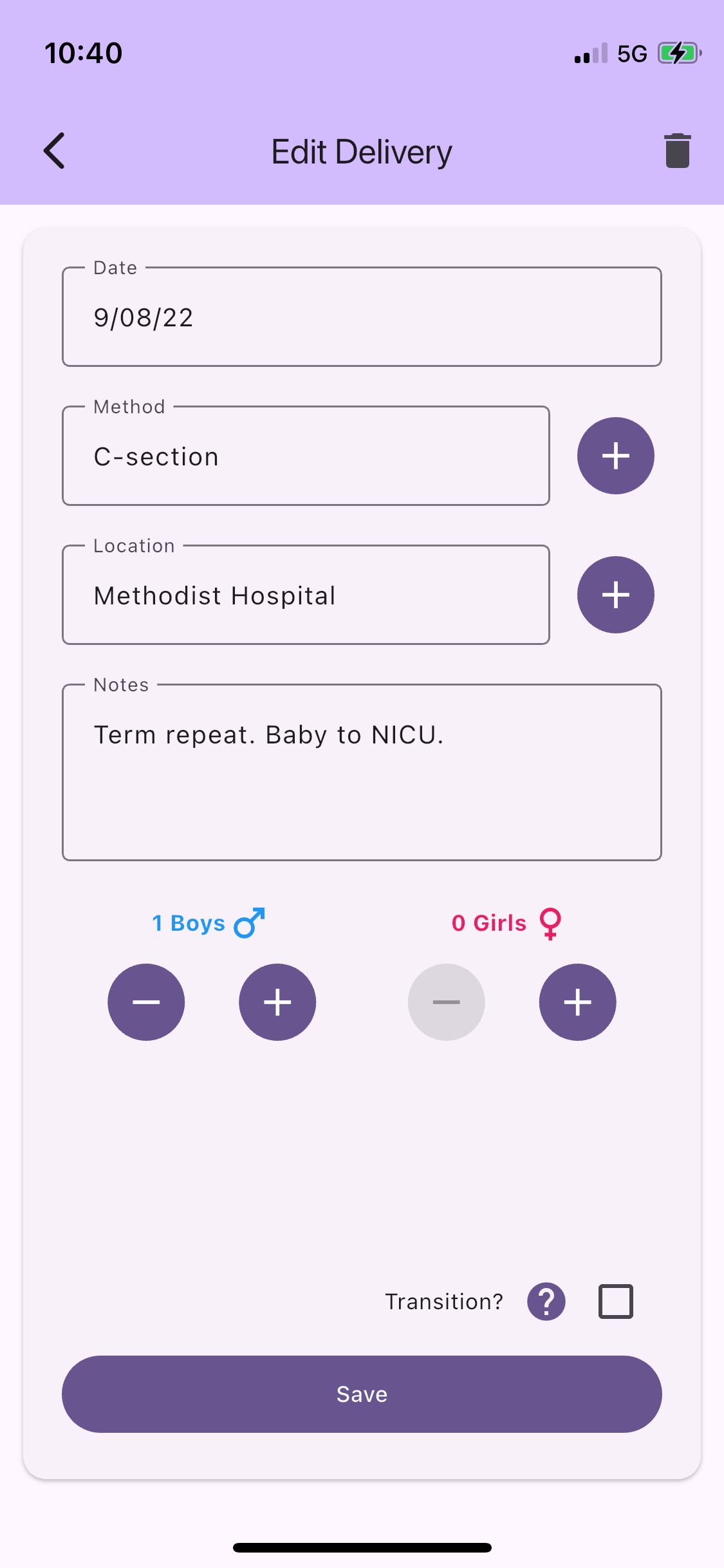Tap the back chevron arrow

coord(54,151)
